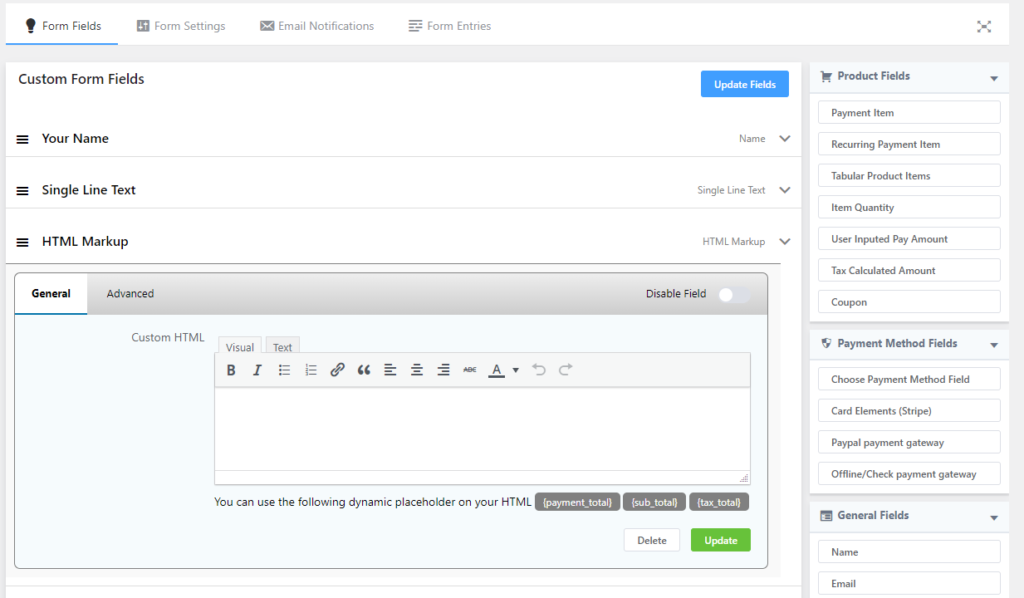The image size is (1024, 598).
Task: Expand the Single Line Text field
Action: coord(785,190)
